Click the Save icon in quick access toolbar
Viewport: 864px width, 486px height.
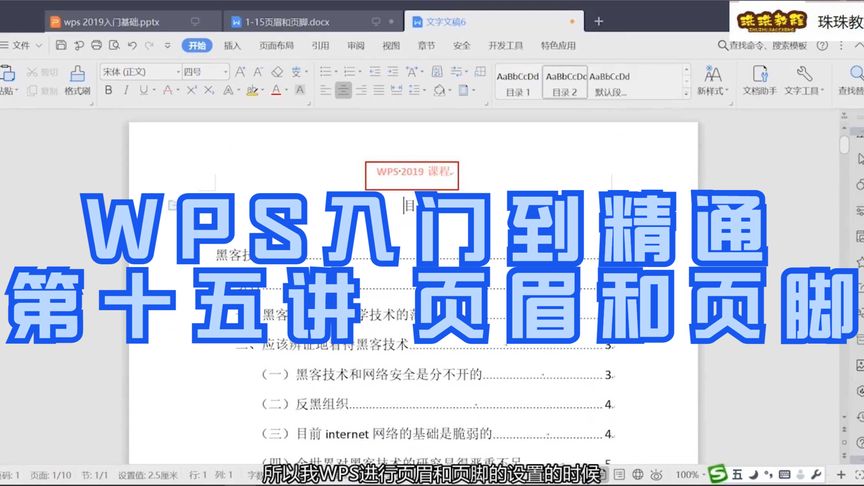click(x=62, y=45)
